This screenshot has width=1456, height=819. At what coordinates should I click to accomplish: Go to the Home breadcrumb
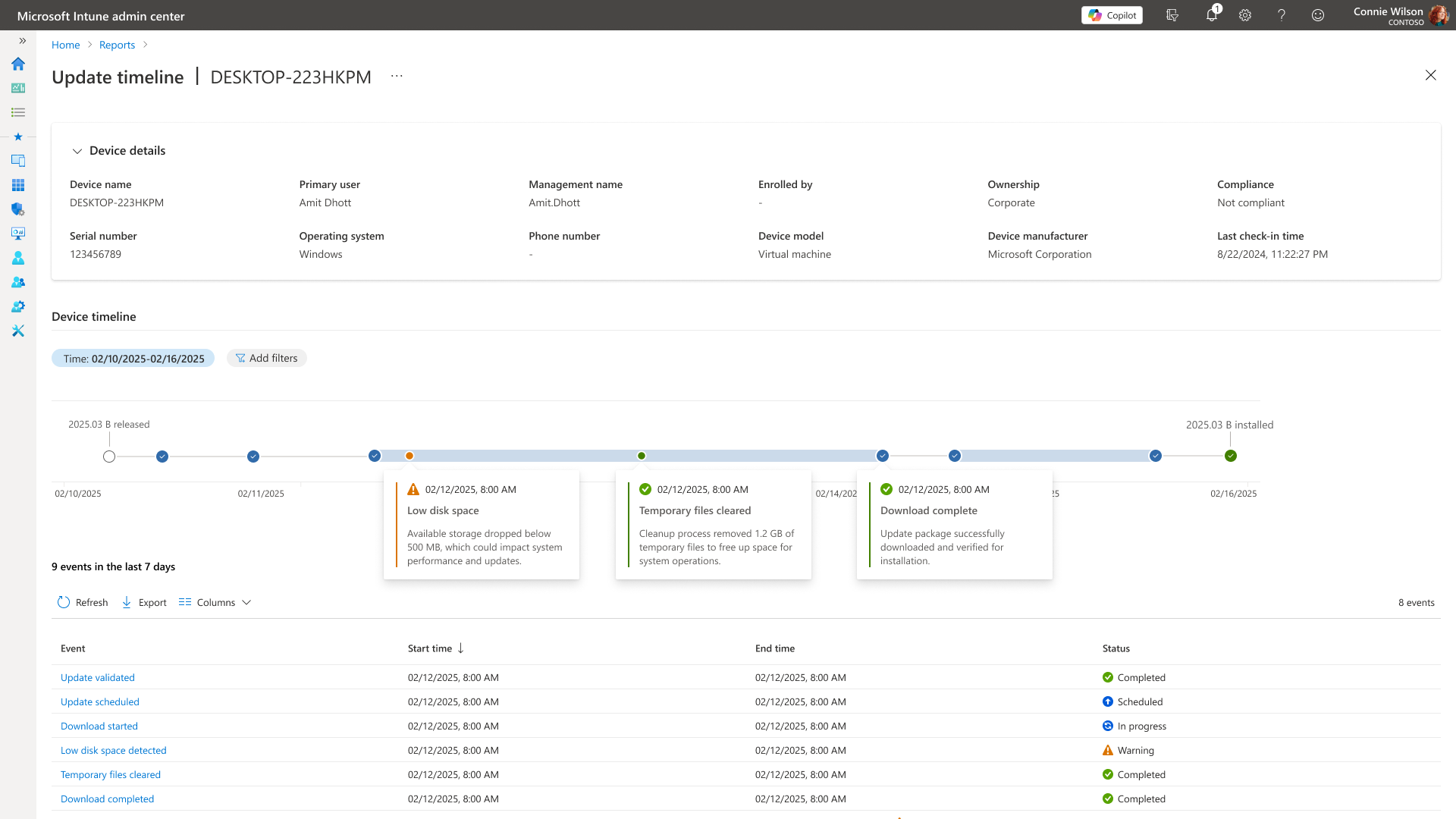(65, 45)
